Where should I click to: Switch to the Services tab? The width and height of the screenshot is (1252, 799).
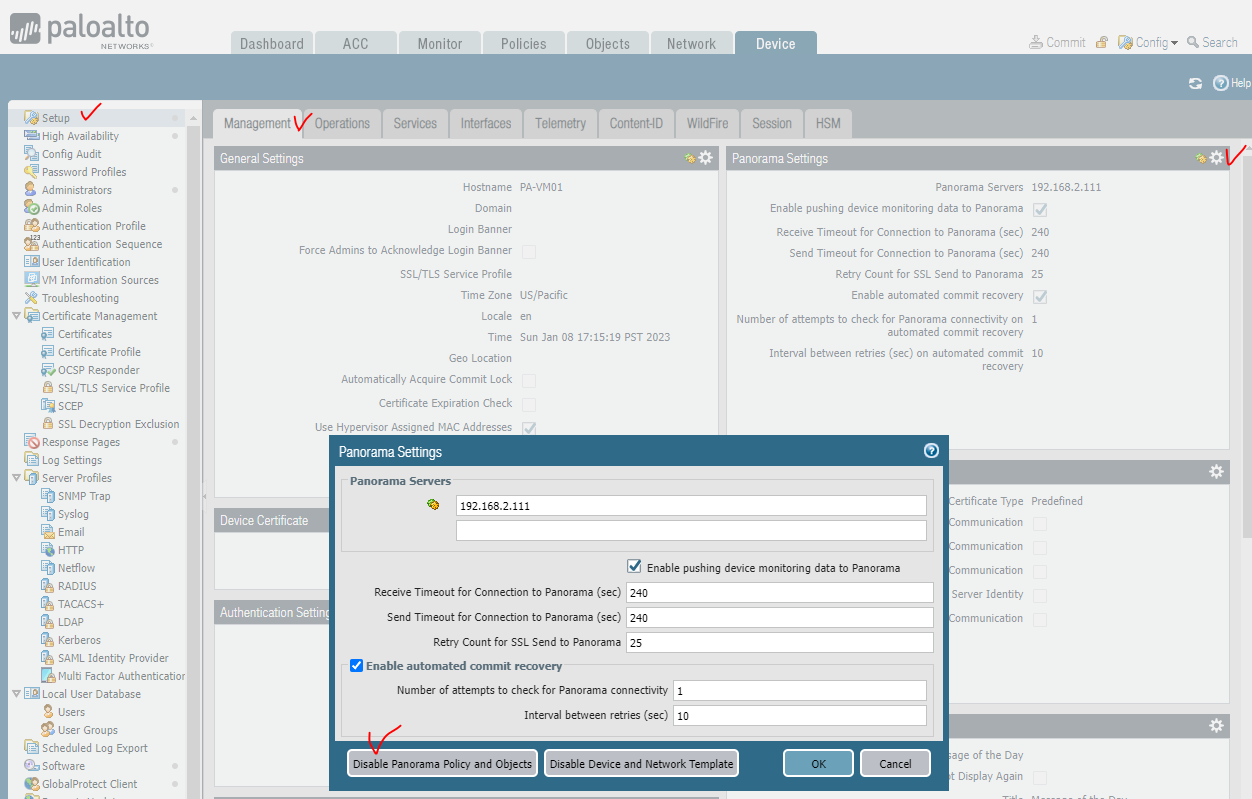click(415, 123)
